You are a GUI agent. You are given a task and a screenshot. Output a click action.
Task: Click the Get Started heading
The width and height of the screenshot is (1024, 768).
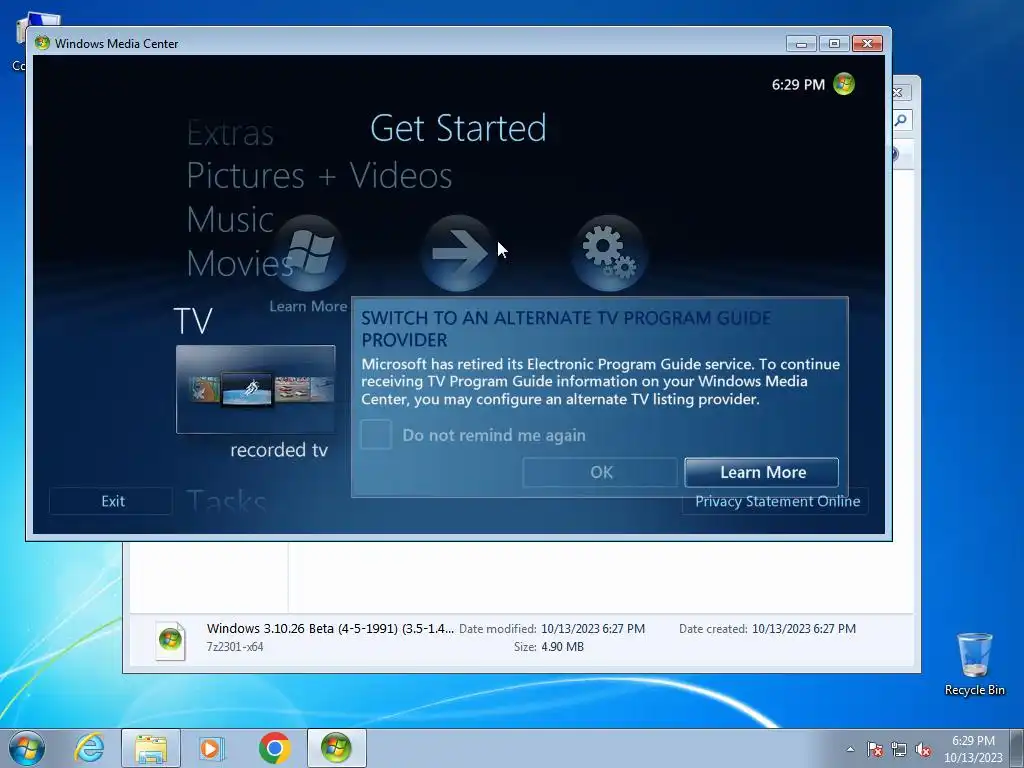pyautogui.click(x=458, y=128)
